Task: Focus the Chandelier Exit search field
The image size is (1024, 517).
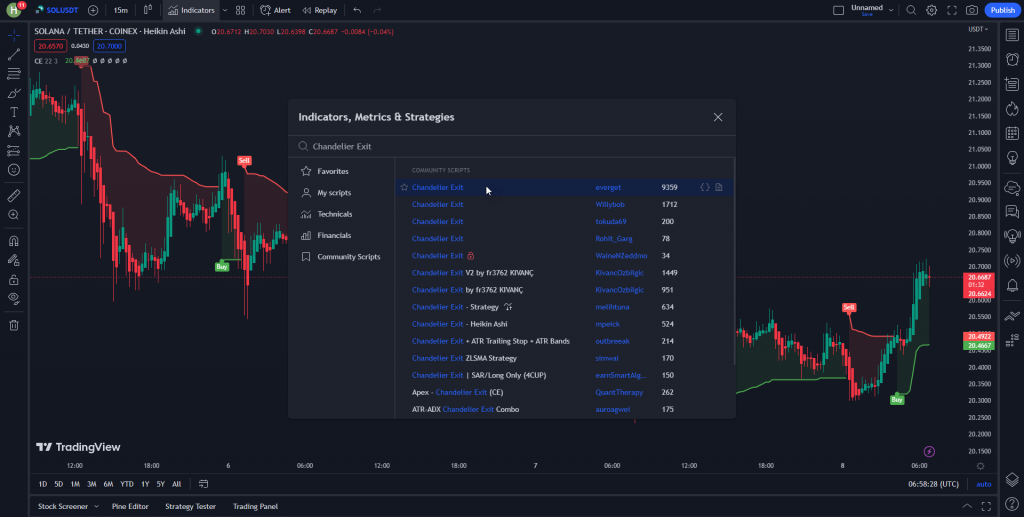Action: pos(512,146)
